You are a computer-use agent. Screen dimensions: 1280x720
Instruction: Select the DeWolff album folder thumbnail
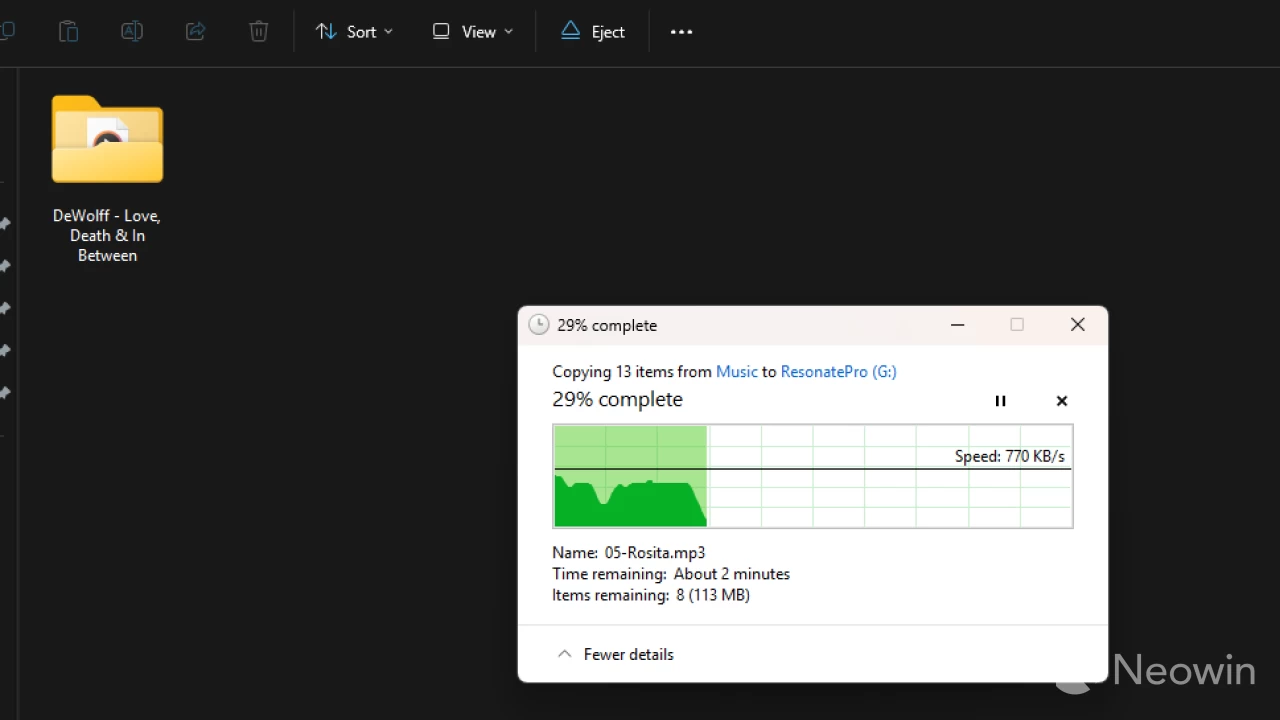click(107, 139)
